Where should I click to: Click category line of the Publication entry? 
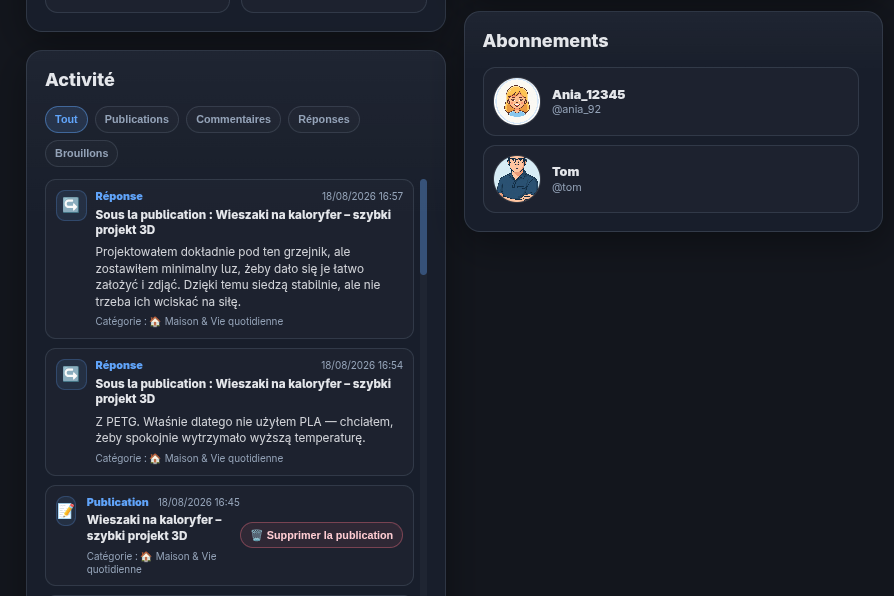point(152,563)
